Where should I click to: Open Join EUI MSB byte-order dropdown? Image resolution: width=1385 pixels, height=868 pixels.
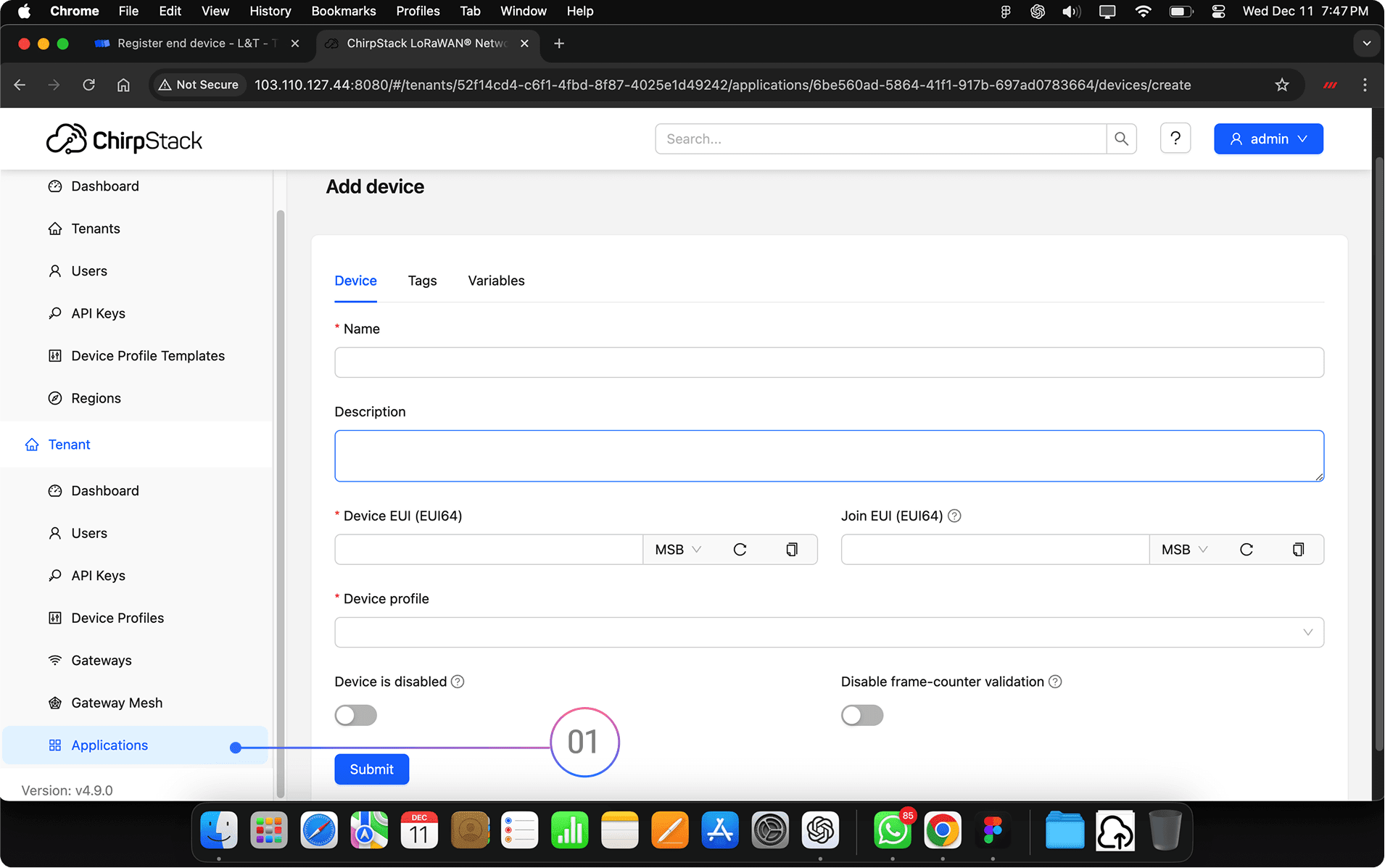1183,550
